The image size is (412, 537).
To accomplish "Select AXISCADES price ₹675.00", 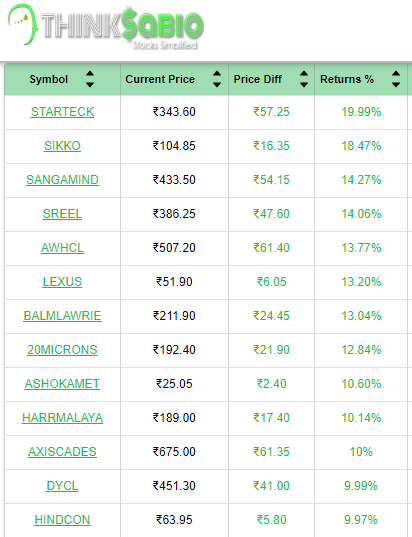I will pyautogui.click(x=174, y=452).
